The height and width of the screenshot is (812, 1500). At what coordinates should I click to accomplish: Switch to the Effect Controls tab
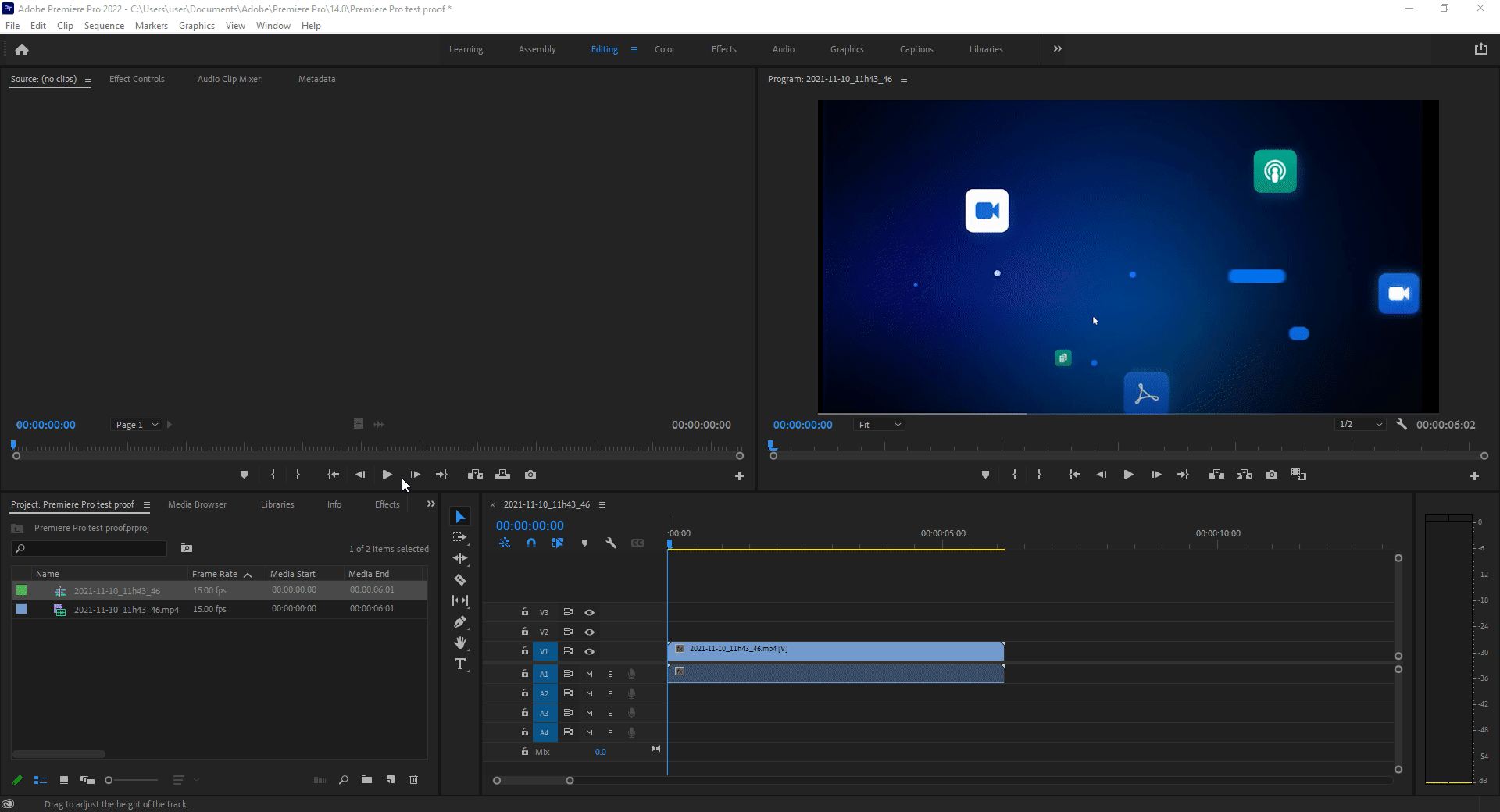tap(137, 79)
